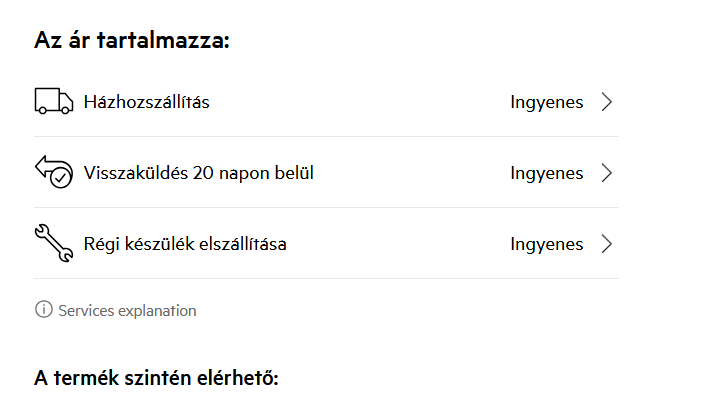Click Ingyenes price in the Visszaküldés row
Screen dimensions: 718x402
click(x=547, y=173)
